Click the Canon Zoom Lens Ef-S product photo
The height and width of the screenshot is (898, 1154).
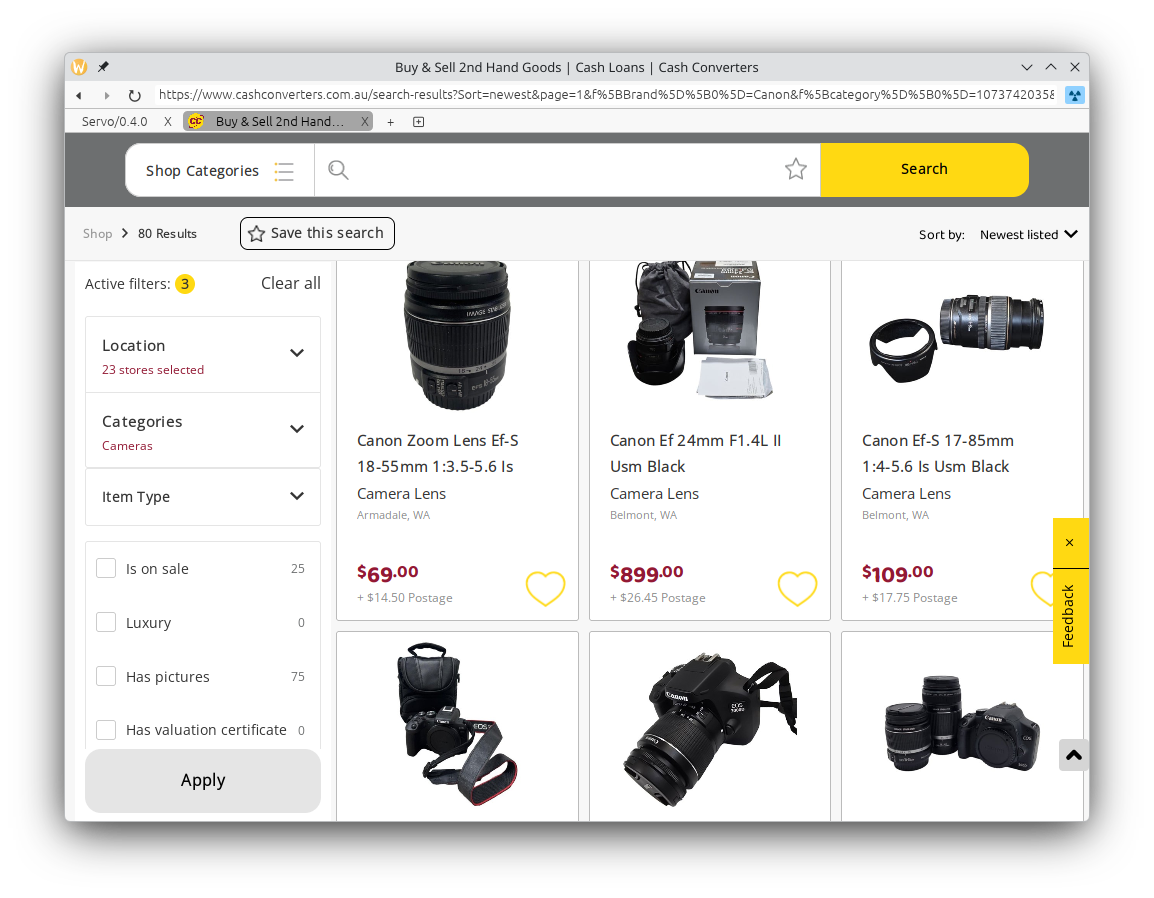[x=457, y=335]
